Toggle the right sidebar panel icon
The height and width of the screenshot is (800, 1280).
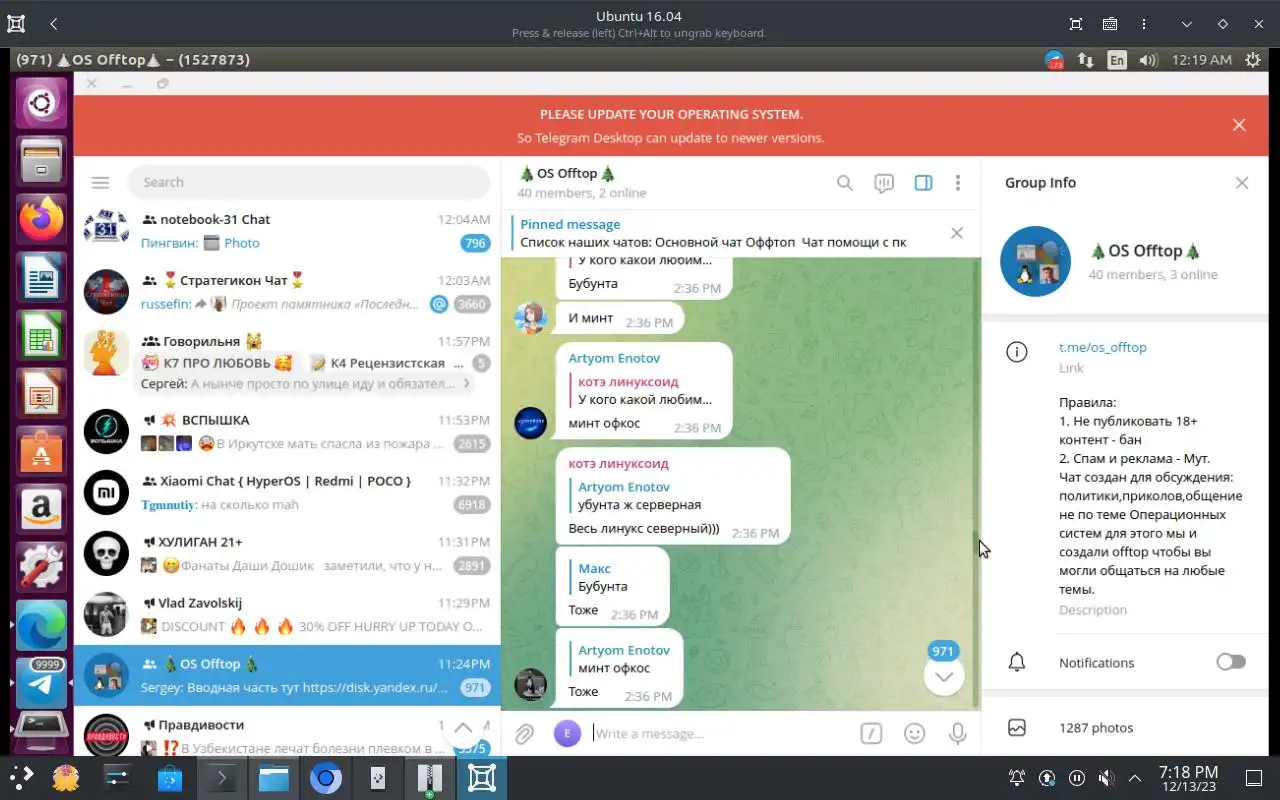click(x=923, y=183)
